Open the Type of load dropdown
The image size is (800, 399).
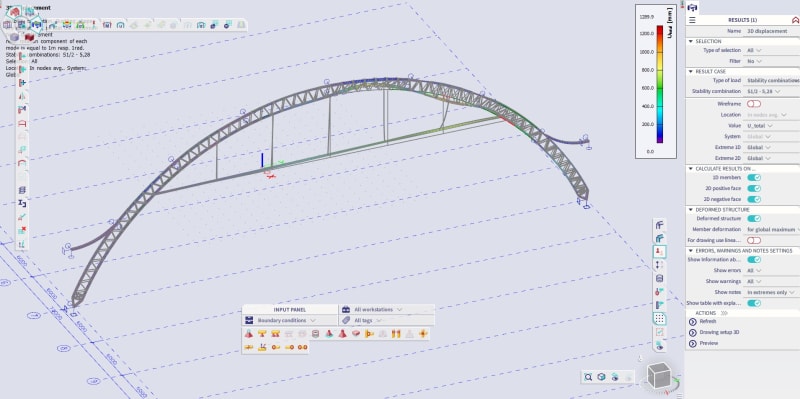(x=772, y=81)
